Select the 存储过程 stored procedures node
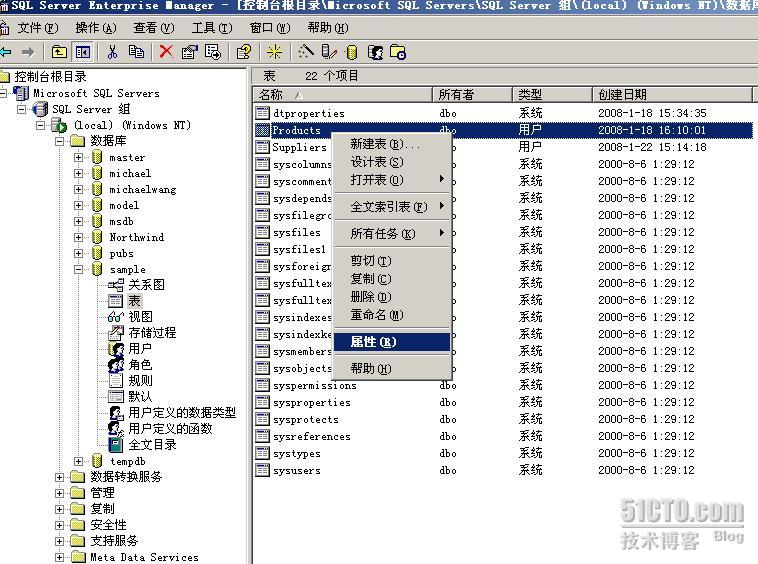Screen dimensions: 758x564 [152, 333]
